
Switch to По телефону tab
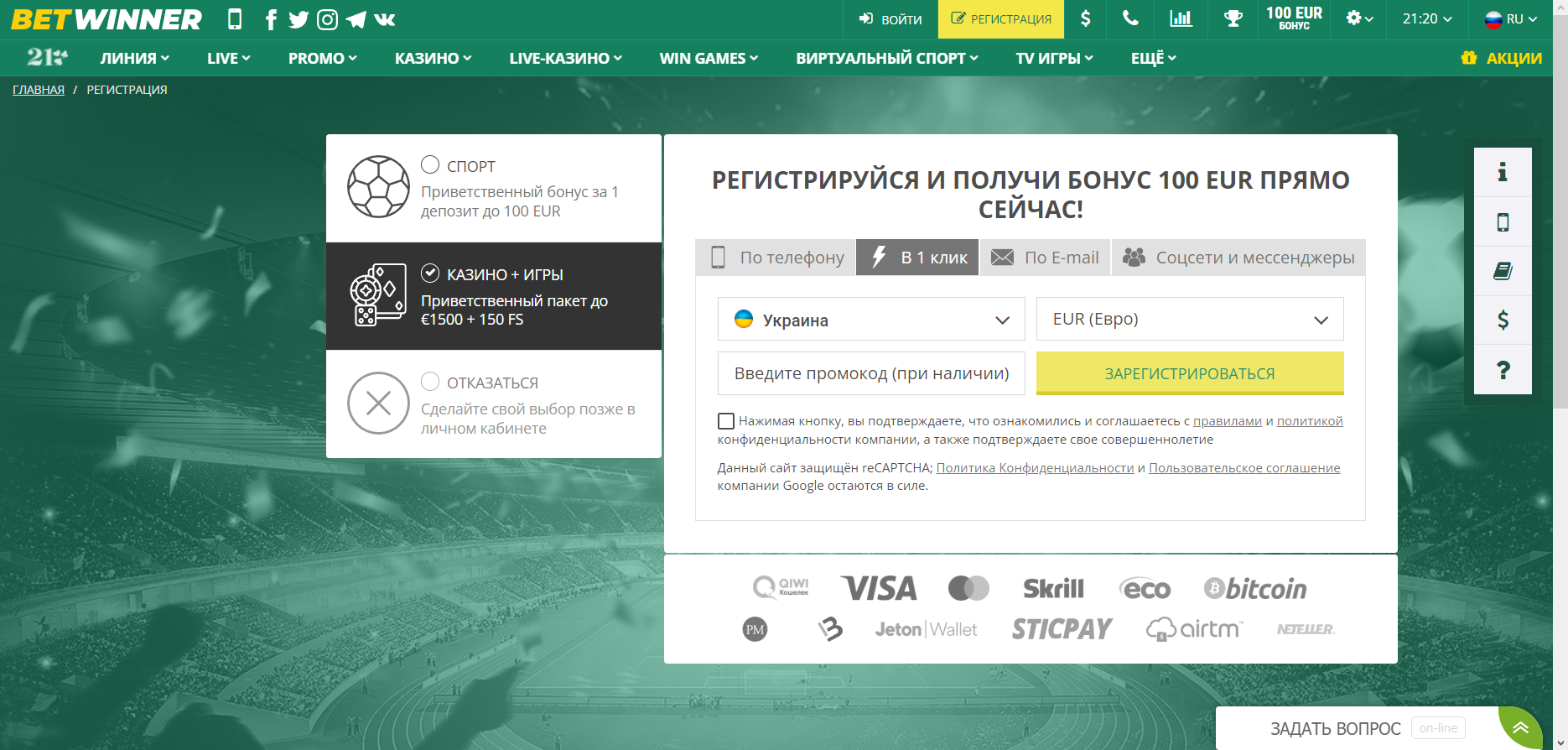[776, 258]
